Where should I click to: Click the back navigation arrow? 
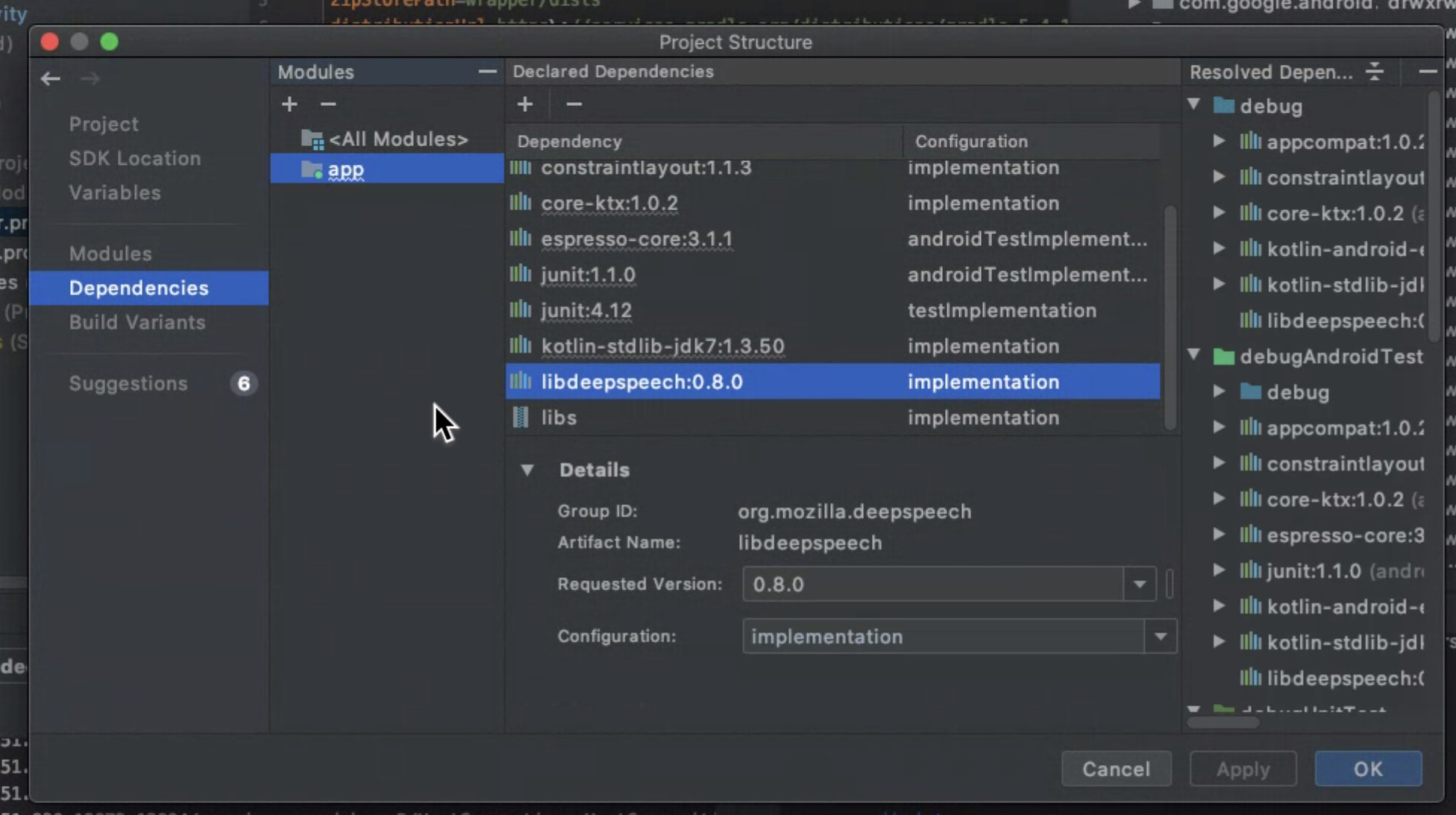(50, 78)
